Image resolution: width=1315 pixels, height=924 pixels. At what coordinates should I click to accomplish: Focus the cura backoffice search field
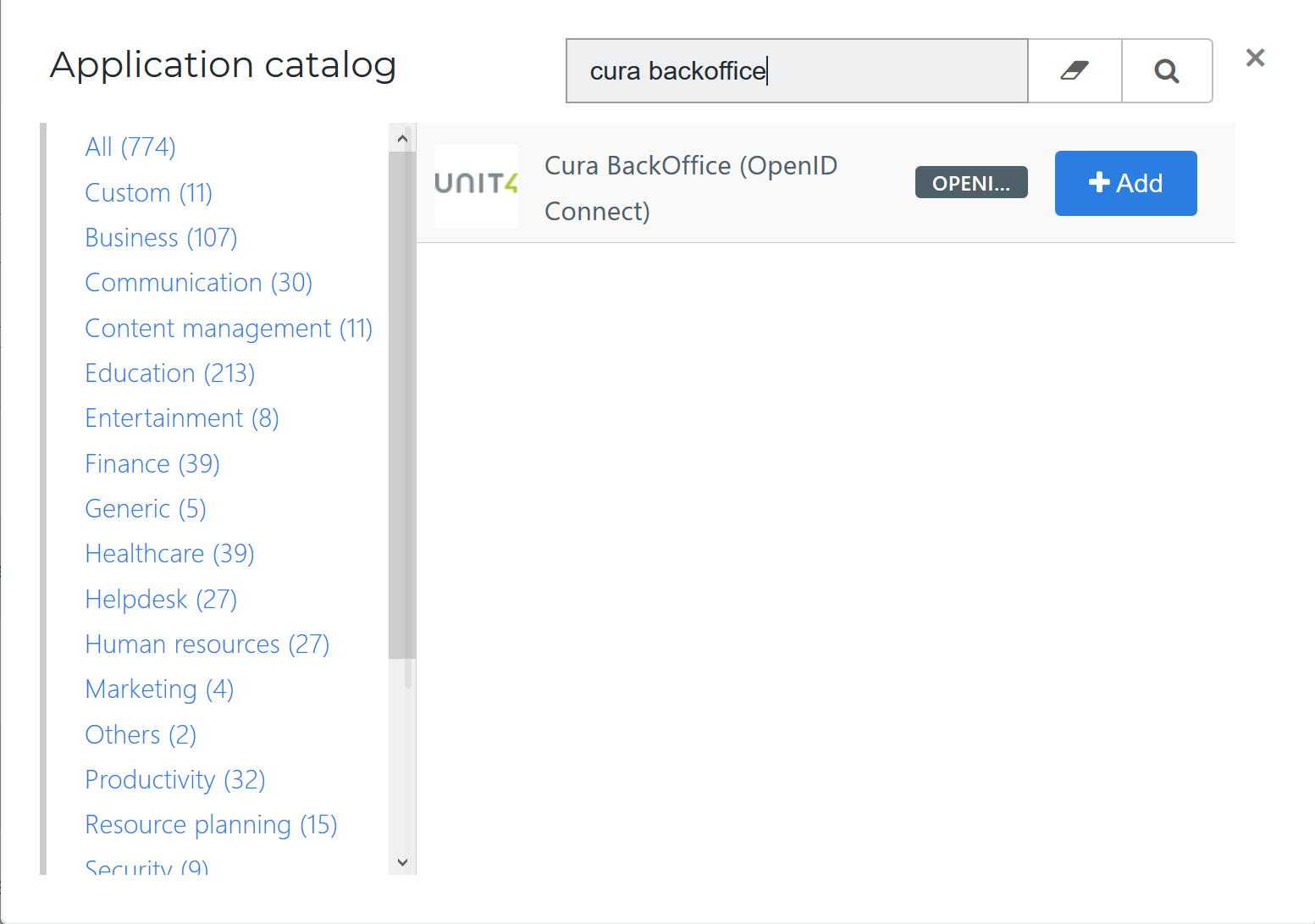tap(797, 71)
